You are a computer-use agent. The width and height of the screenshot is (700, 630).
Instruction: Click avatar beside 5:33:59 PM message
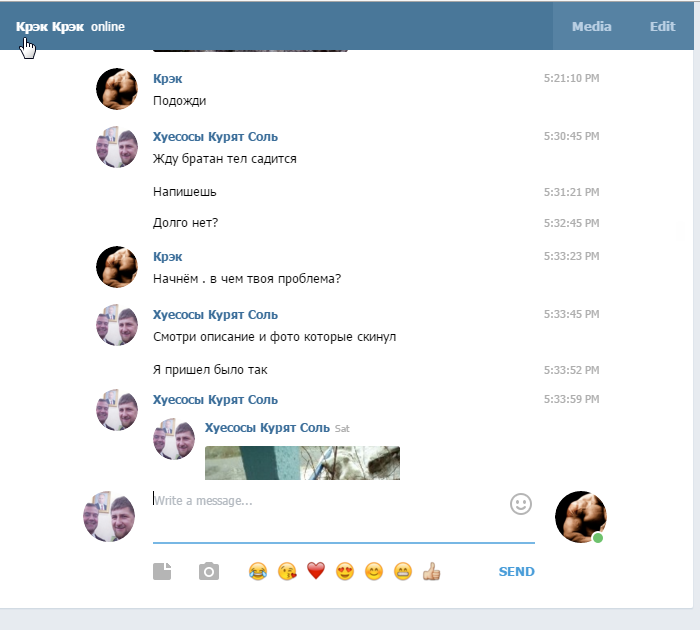click(117, 410)
